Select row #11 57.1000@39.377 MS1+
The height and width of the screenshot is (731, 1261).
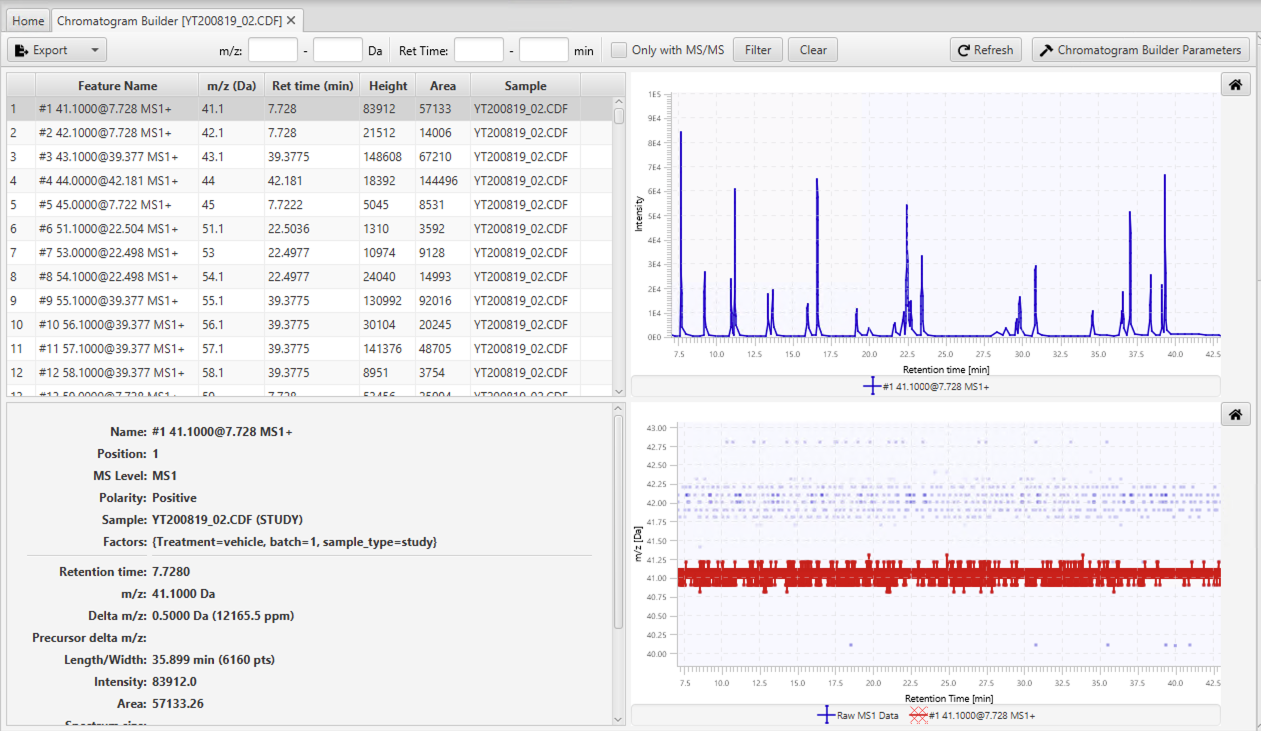(x=309, y=349)
